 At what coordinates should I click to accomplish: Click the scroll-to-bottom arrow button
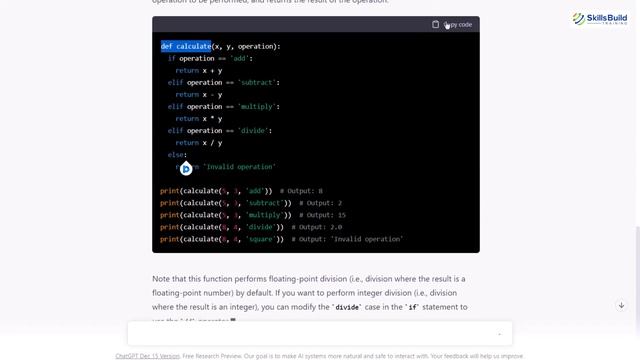click(x=621, y=305)
